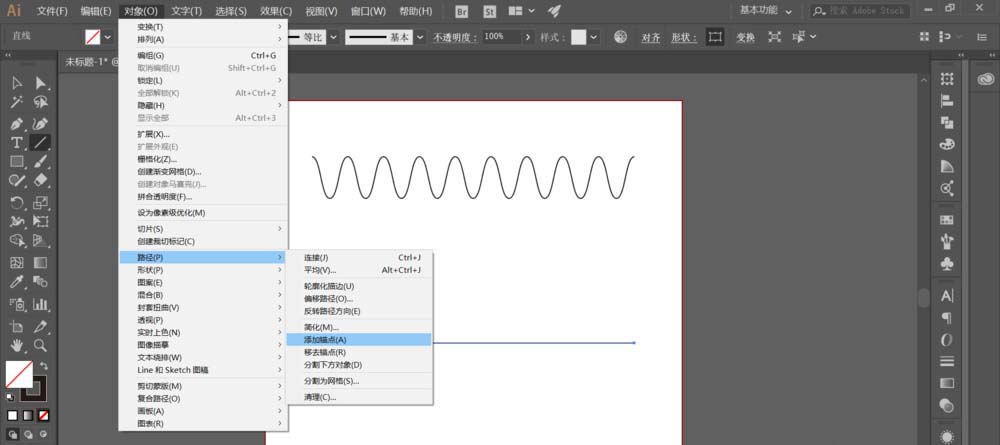Select the Scale tool
Viewport: 1000px width, 445px height.
(x=41, y=203)
